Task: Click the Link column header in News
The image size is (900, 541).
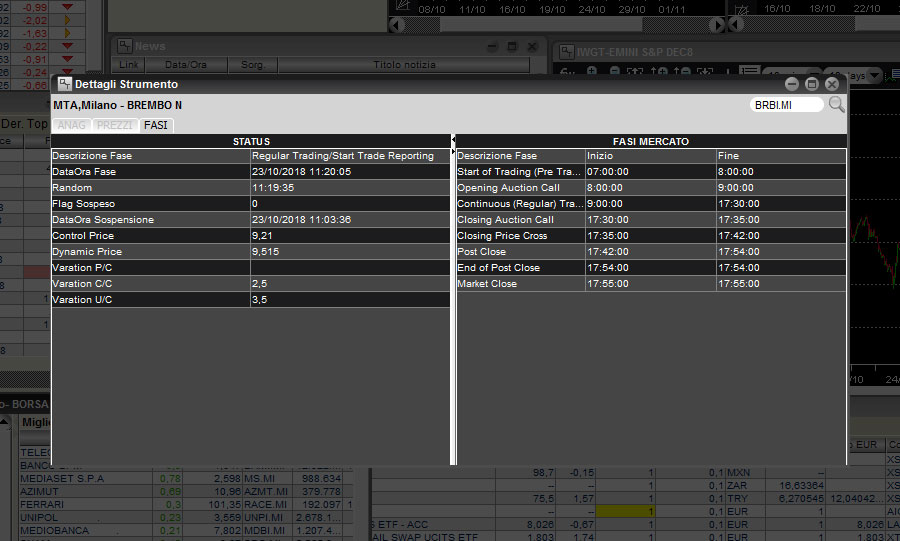Action: [129, 65]
